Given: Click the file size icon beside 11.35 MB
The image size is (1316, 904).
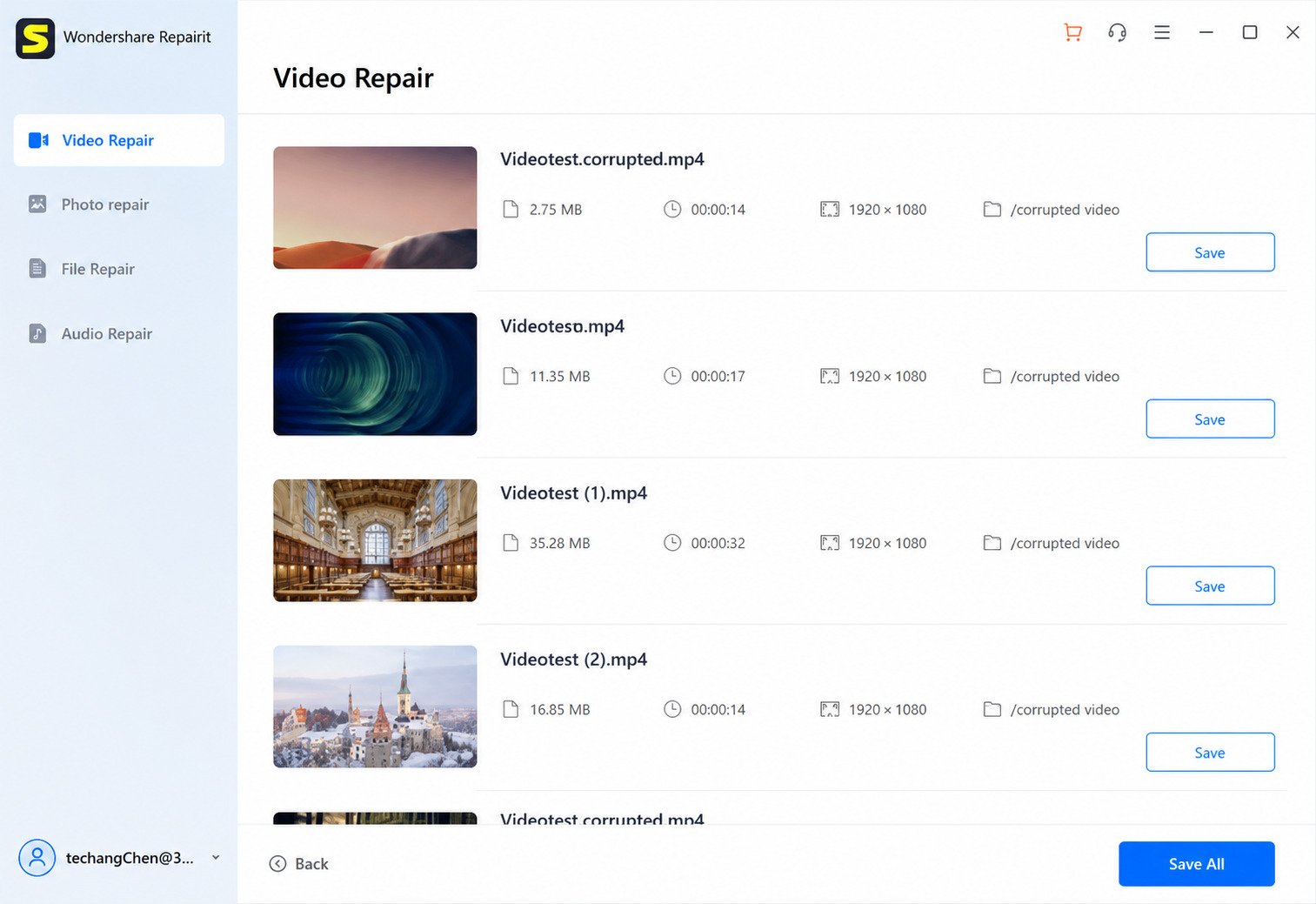Looking at the screenshot, I should pyautogui.click(x=511, y=376).
